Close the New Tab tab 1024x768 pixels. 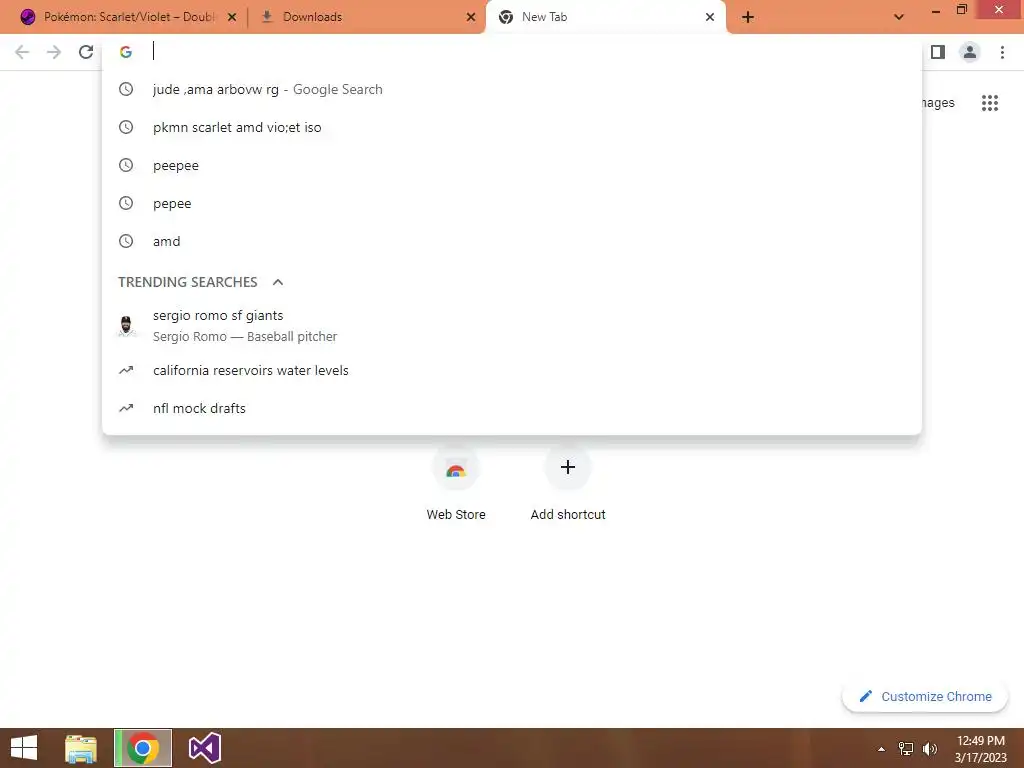pos(710,17)
